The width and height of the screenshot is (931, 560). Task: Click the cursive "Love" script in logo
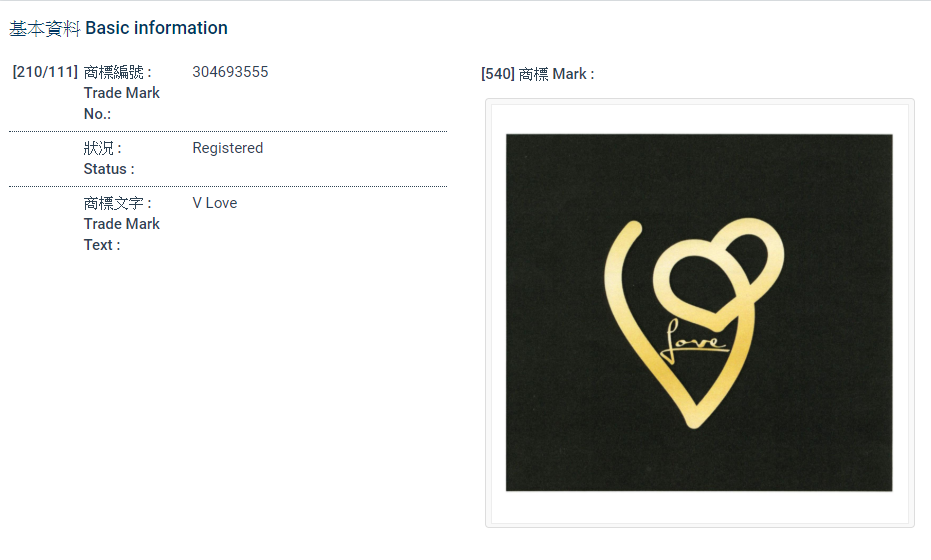click(x=695, y=341)
